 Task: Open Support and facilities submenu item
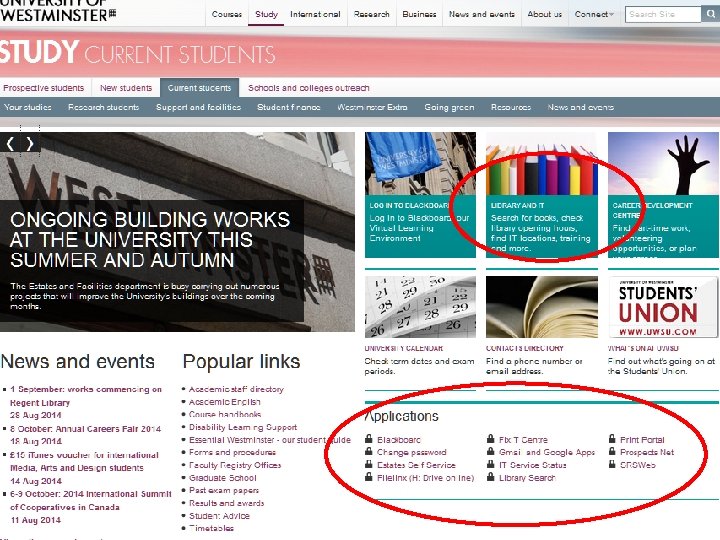tap(198, 107)
